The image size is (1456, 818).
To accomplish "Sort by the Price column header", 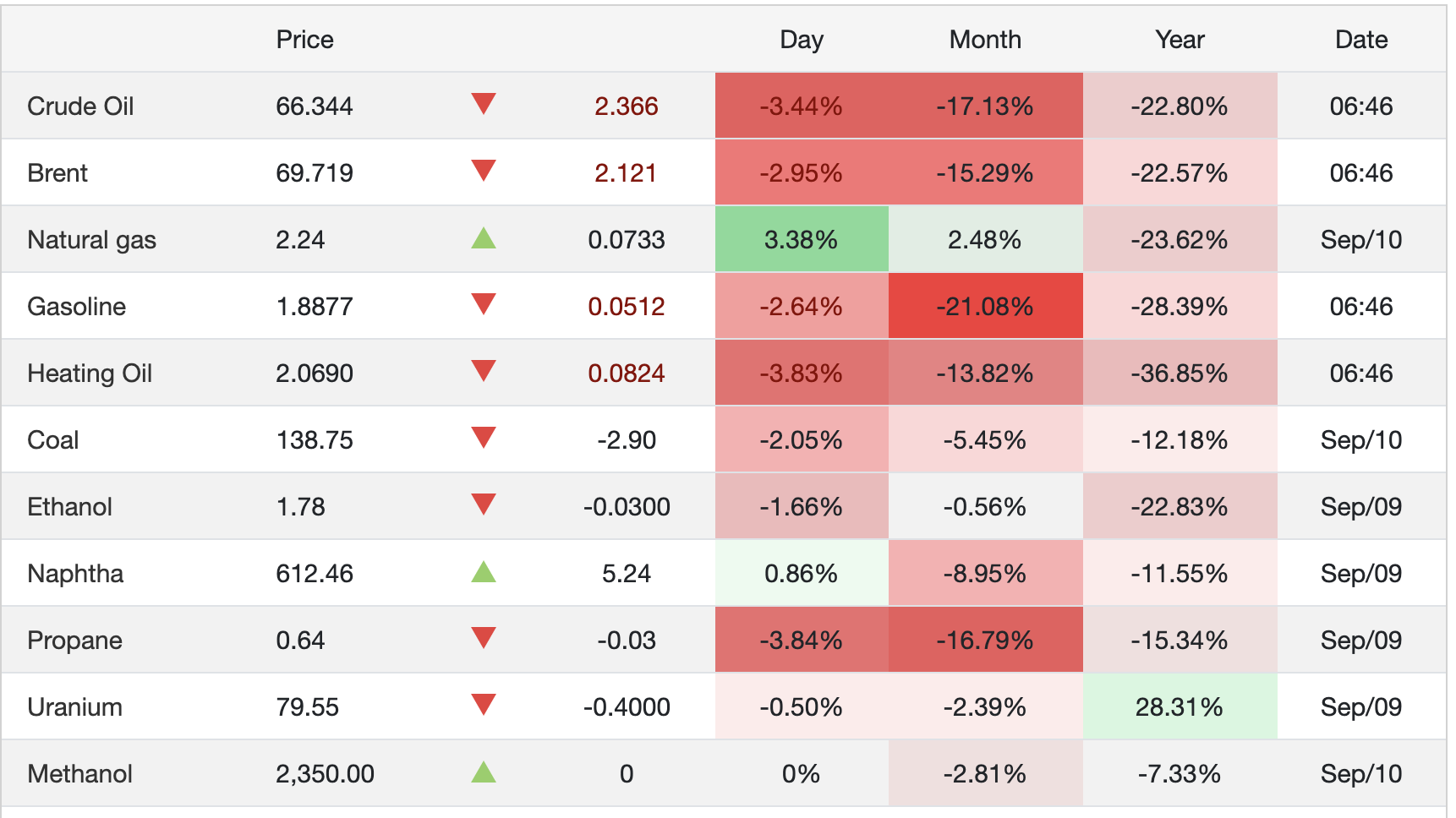I will (304, 40).
